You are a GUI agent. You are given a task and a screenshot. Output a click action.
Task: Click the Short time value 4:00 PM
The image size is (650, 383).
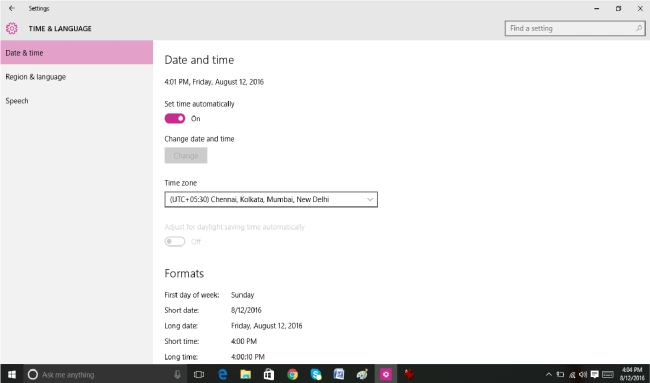tap(244, 341)
